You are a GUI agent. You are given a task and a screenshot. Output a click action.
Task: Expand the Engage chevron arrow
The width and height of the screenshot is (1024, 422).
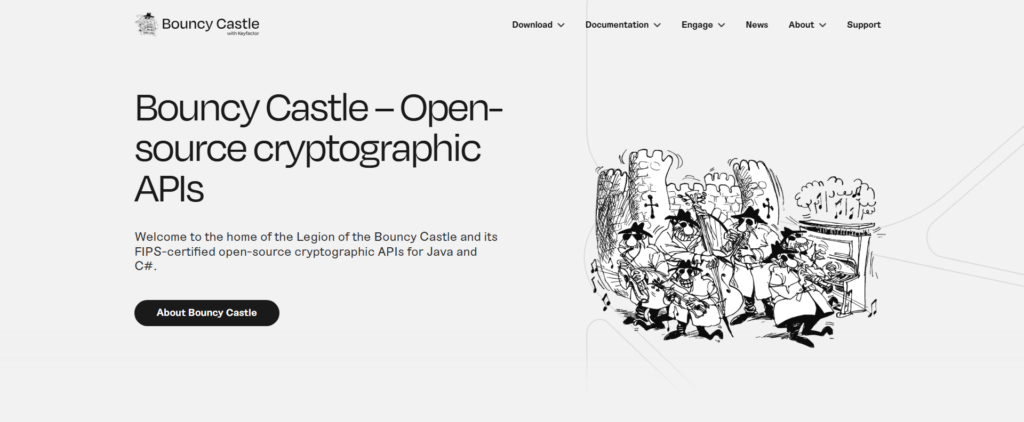pyautogui.click(x=721, y=25)
